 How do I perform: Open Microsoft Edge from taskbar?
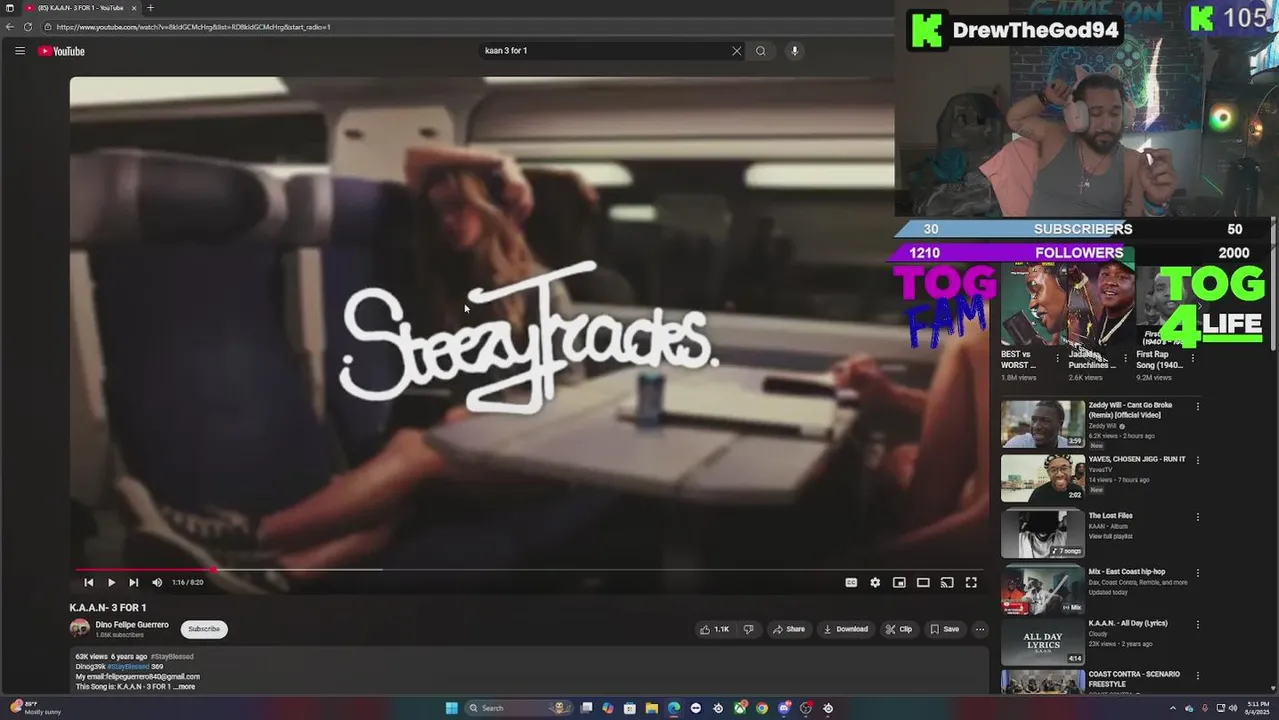(x=674, y=708)
